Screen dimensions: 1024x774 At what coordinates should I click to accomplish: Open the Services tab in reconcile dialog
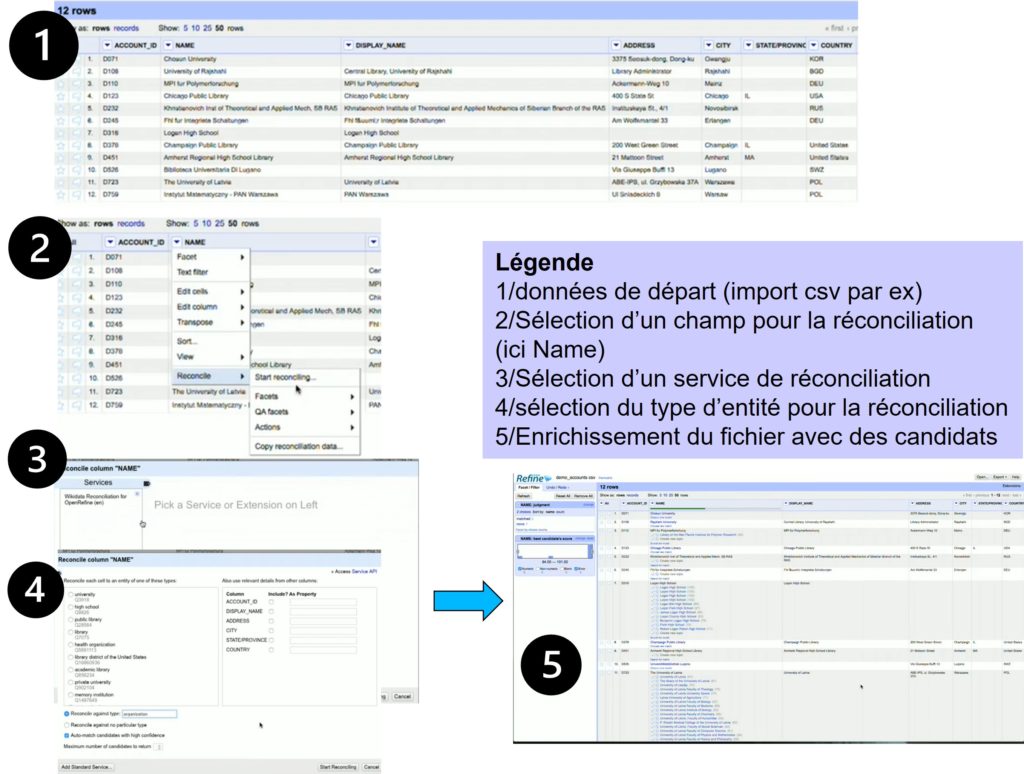(x=99, y=483)
